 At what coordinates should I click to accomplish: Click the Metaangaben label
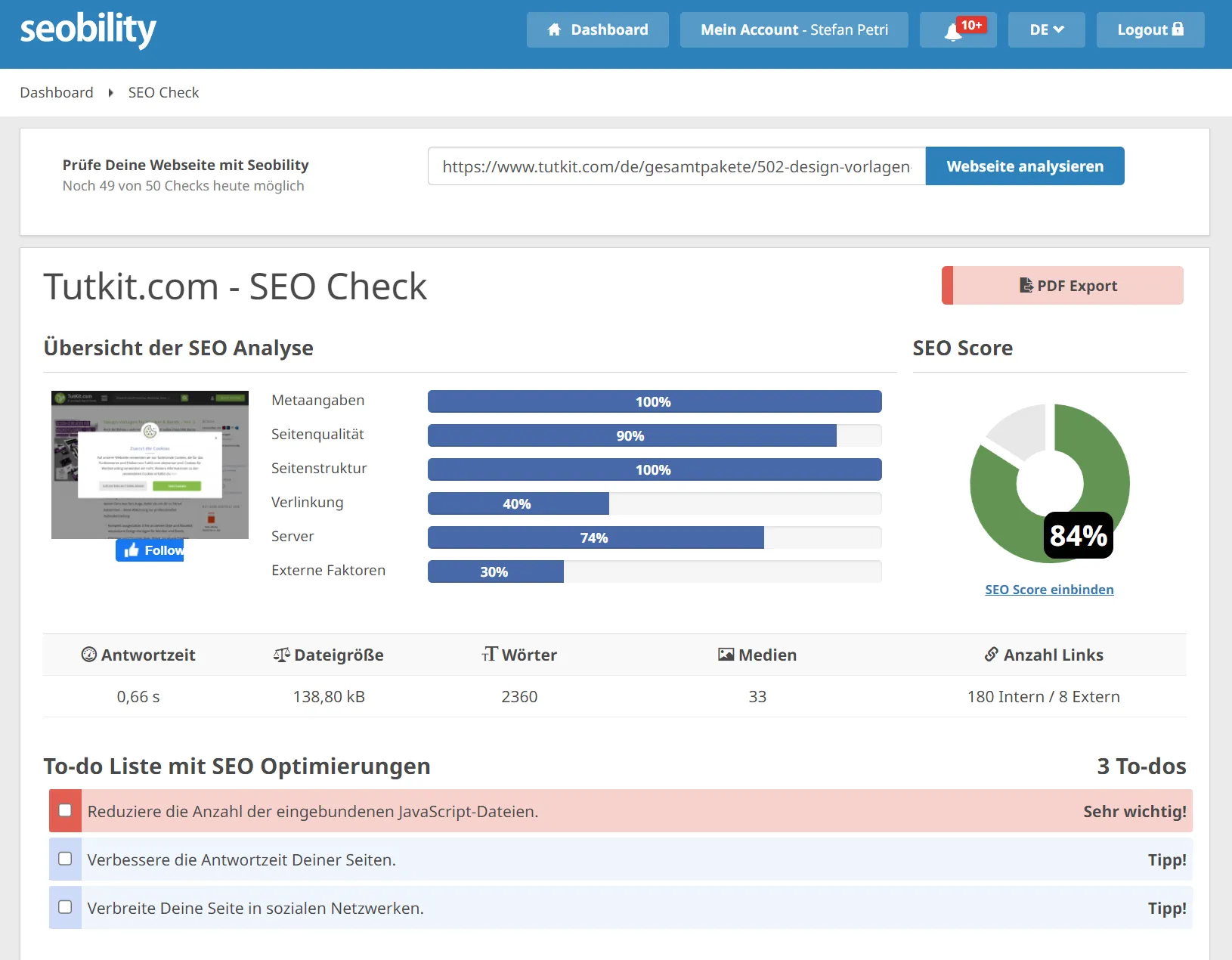pyautogui.click(x=318, y=401)
